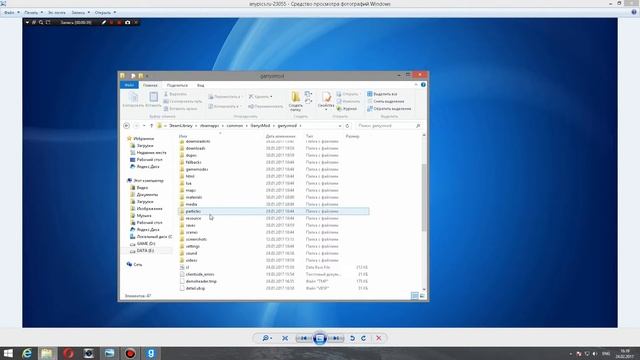
Task: Click the pencil icon on recording bar
Action: [104, 22]
